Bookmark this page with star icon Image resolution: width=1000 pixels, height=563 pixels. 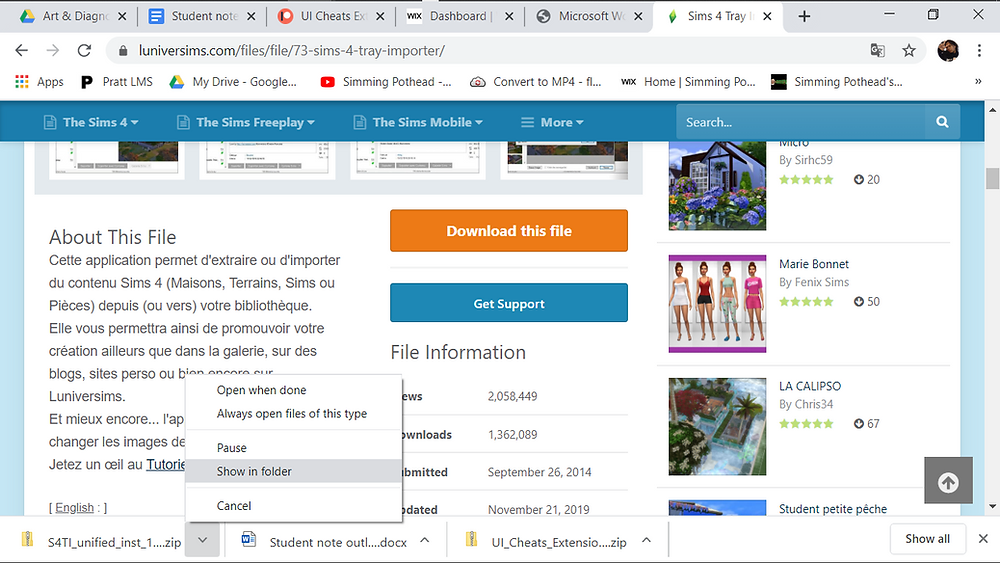[909, 50]
